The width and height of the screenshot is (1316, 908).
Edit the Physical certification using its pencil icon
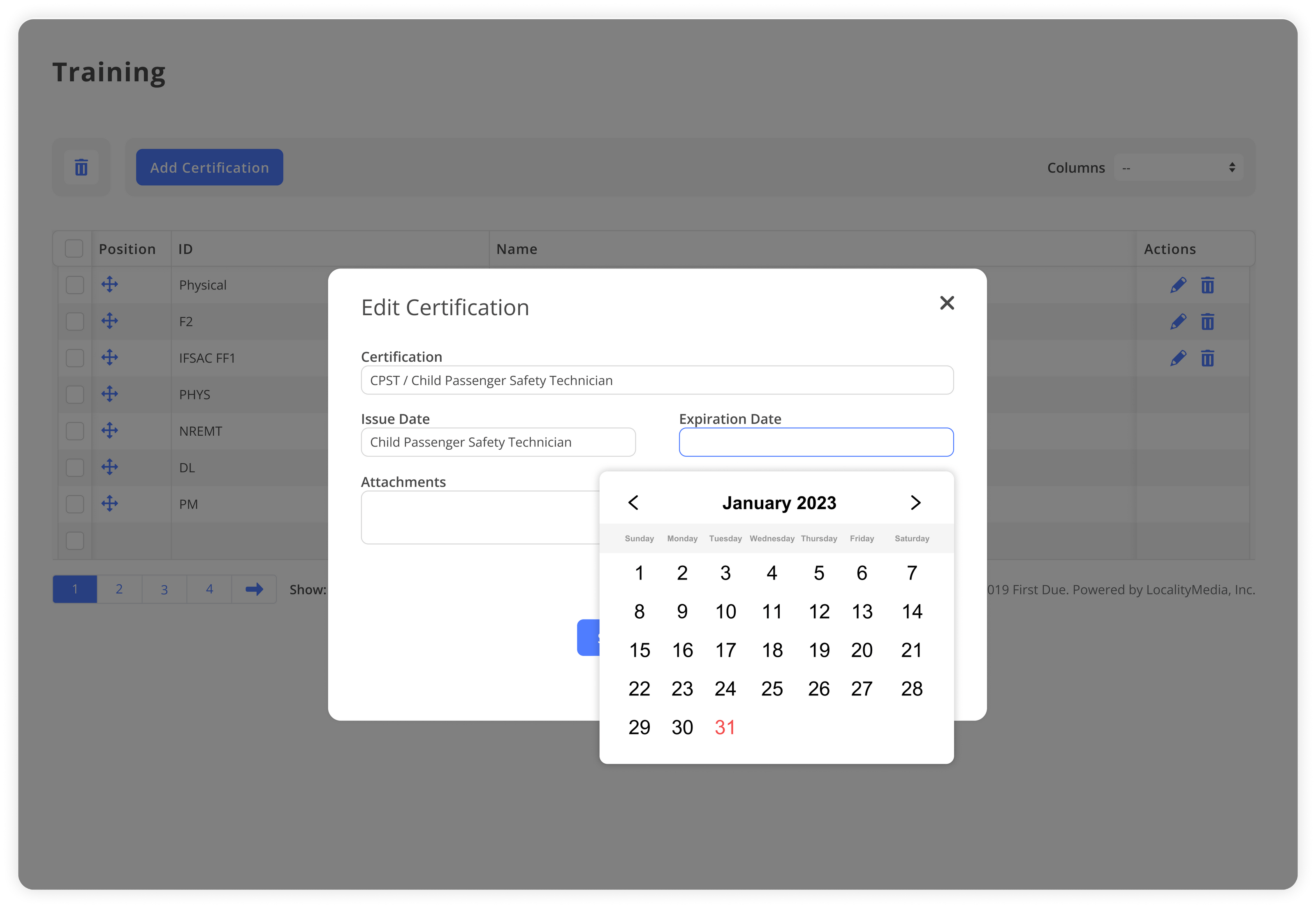coord(1178,285)
